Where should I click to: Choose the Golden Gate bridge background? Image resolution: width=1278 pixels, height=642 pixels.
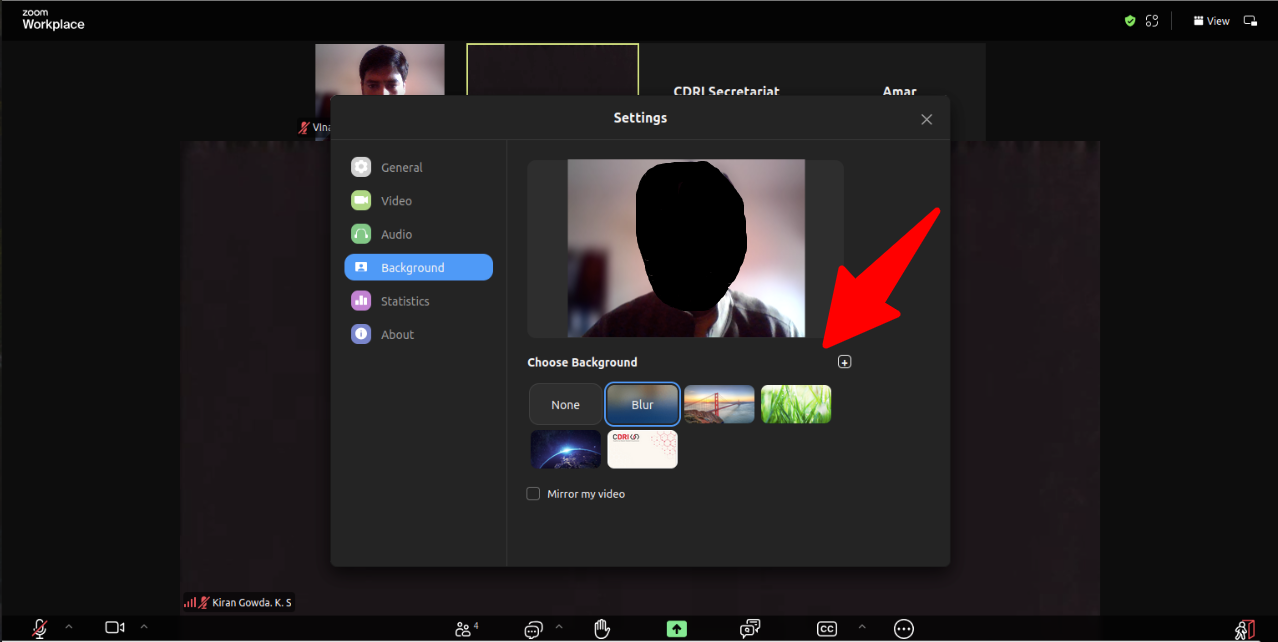(719, 404)
